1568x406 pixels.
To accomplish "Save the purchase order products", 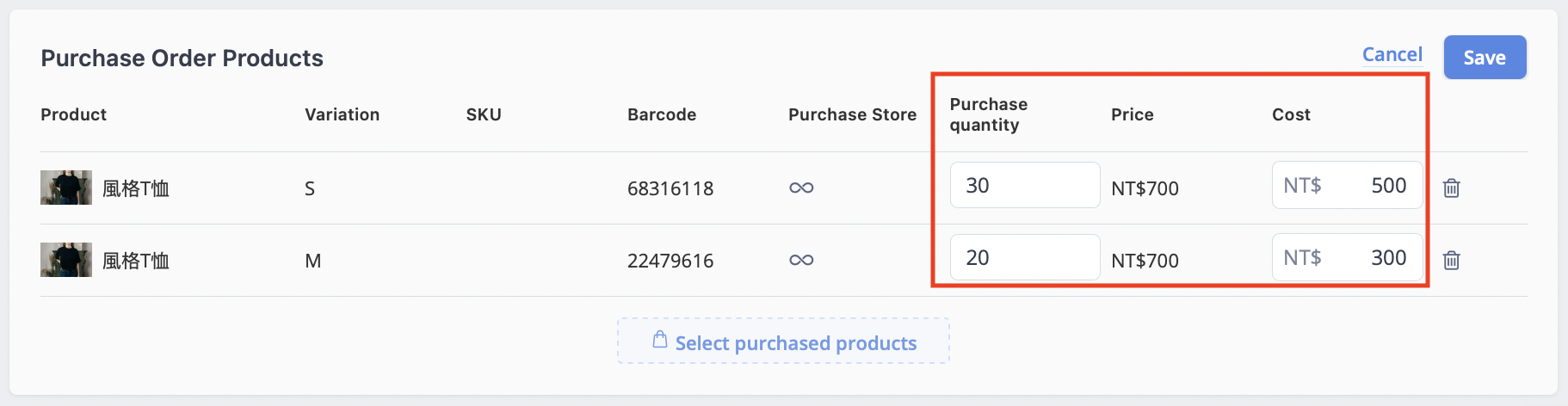I will tap(1485, 58).
